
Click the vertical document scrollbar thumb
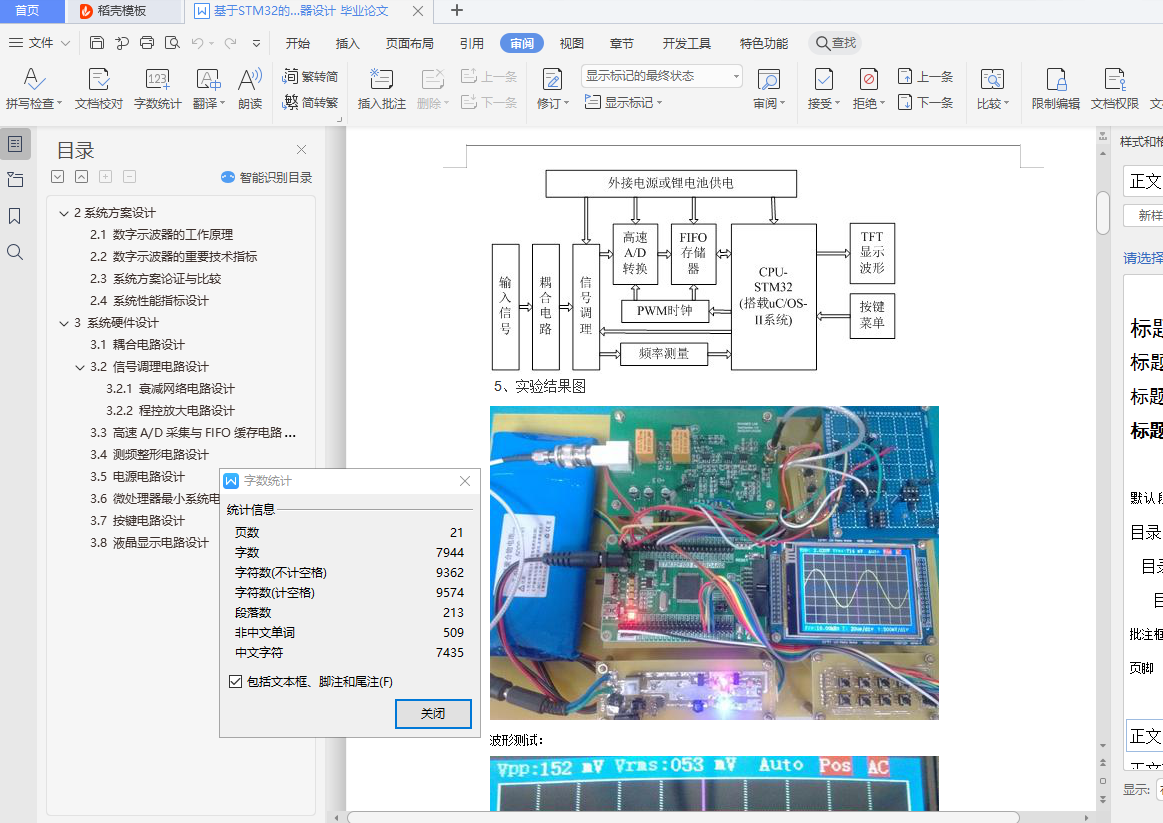coord(1103,213)
